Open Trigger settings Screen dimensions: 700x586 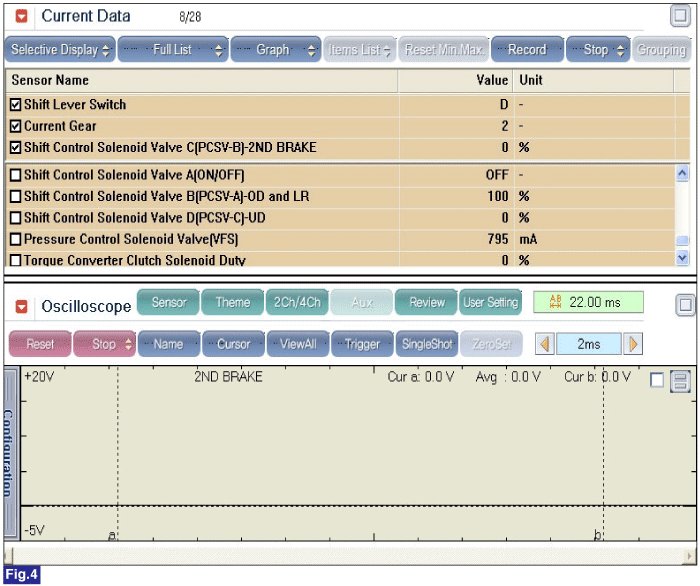point(362,344)
